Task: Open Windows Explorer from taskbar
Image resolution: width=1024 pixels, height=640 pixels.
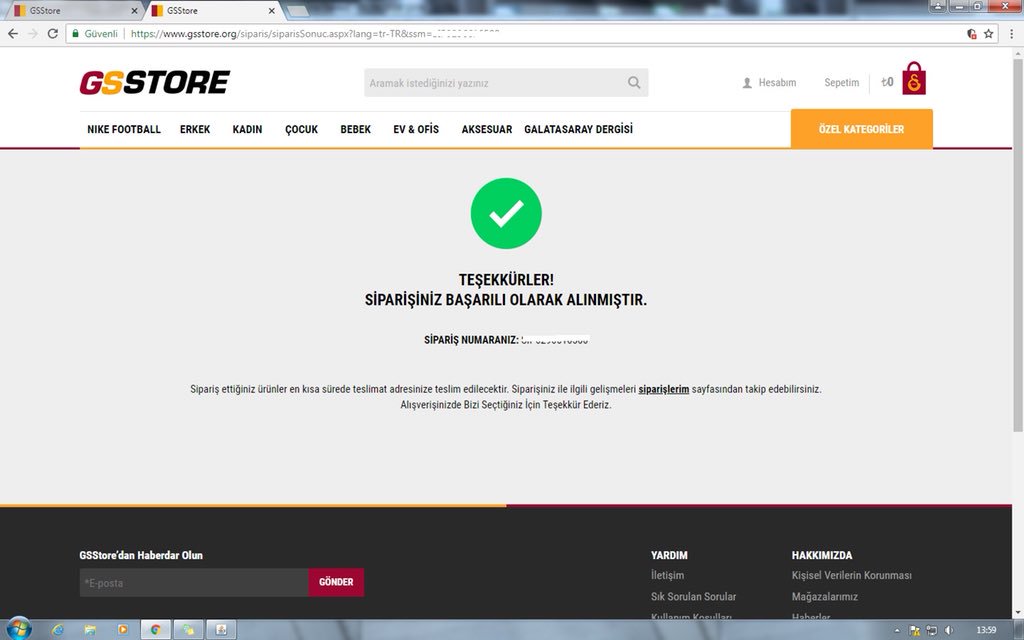Action: click(x=90, y=630)
